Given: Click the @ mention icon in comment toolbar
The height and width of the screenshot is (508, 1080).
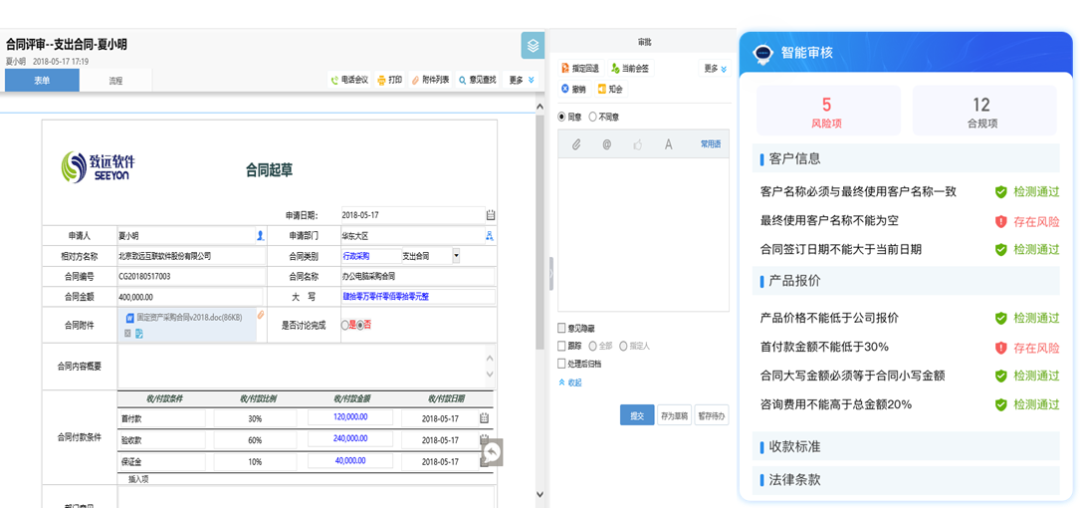Looking at the screenshot, I should (606, 145).
